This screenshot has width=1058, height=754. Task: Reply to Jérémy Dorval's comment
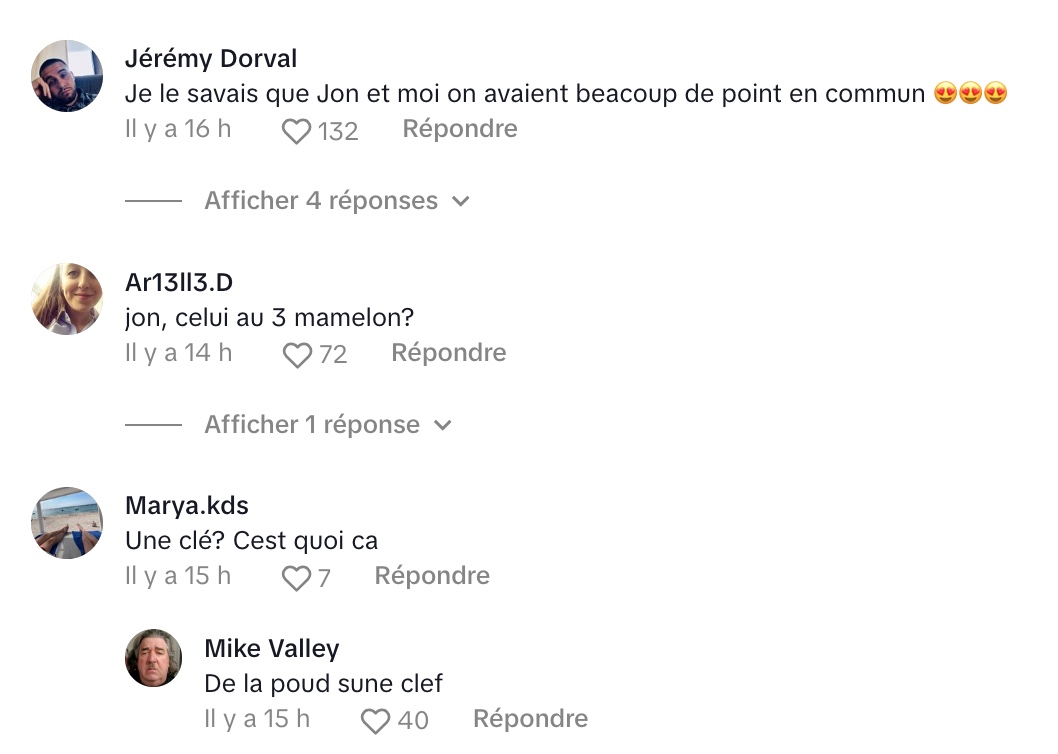click(460, 128)
